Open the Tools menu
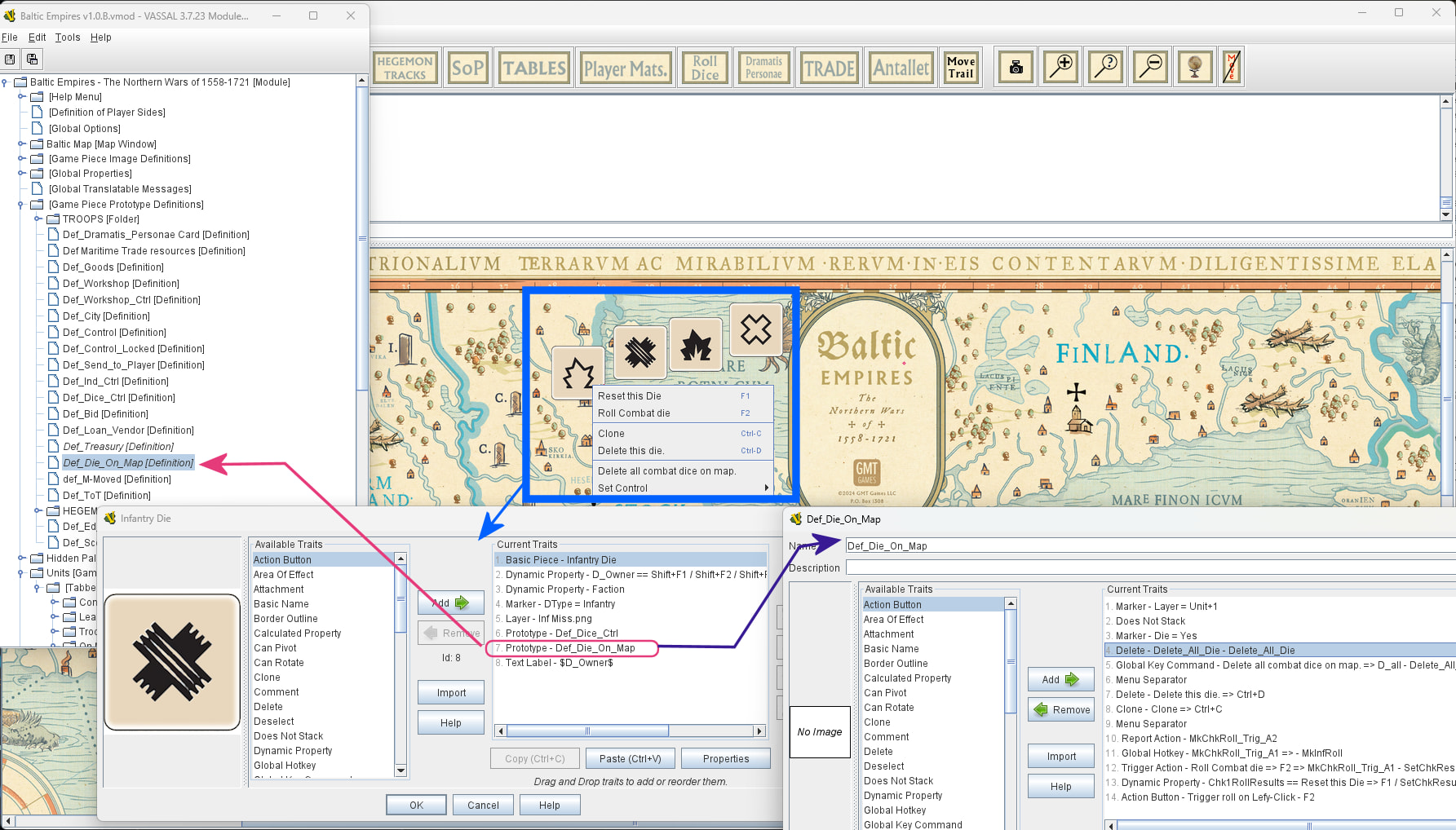This screenshot has height=830, width=1456. [x=68, y=37]
